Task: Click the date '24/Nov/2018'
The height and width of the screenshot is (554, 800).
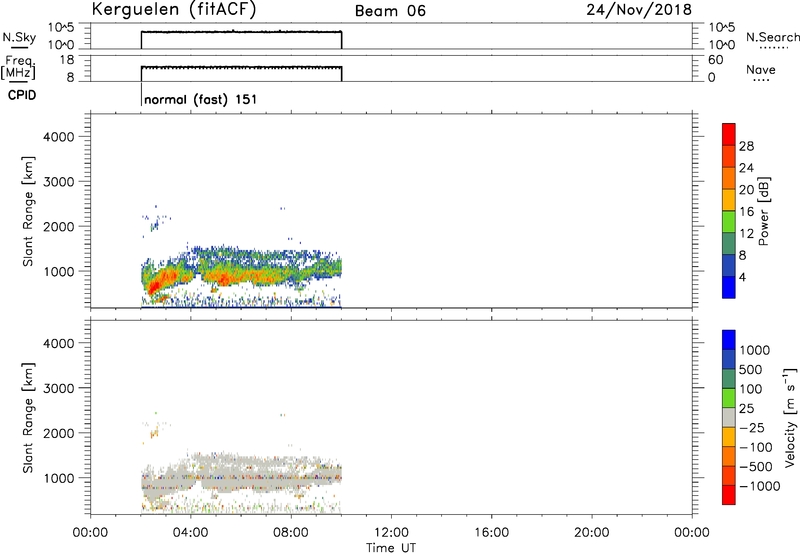Action: click(639, 9)
